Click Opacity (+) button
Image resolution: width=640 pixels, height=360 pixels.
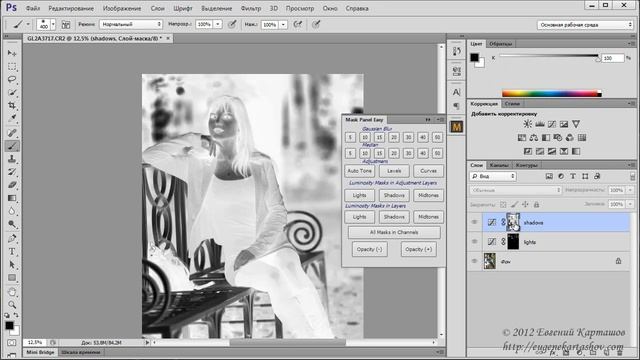click(418, 249)
